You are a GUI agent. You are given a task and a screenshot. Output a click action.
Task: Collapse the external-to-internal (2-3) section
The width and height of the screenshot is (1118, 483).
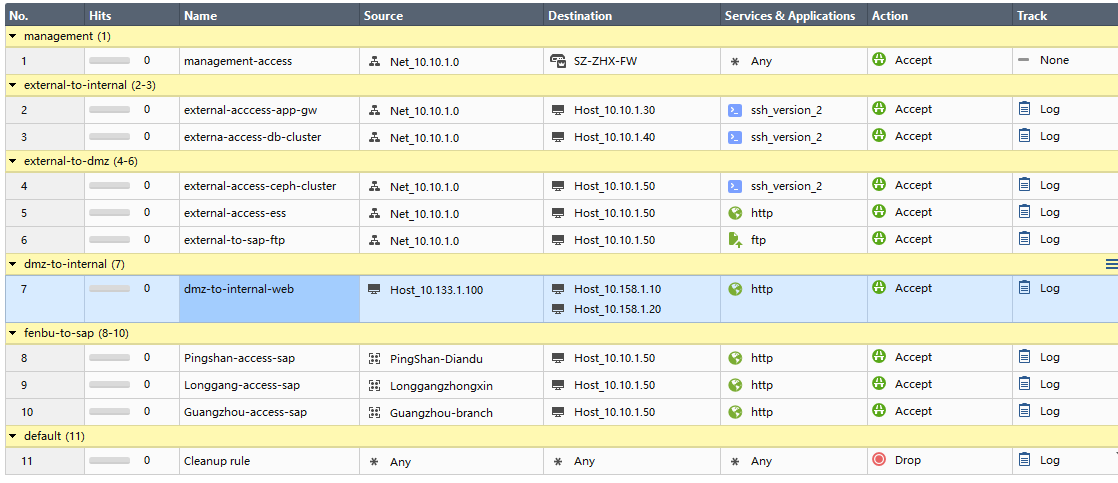(13, 85)
